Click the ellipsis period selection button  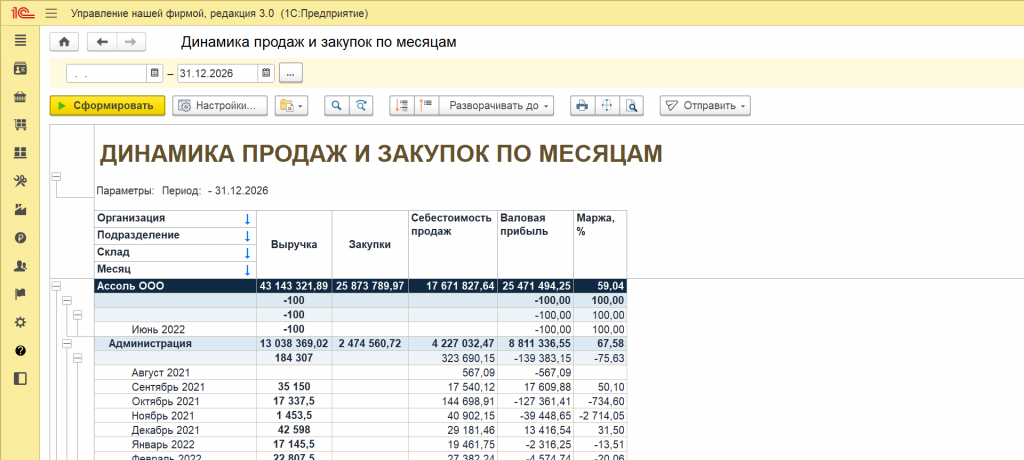click(291, 73)
